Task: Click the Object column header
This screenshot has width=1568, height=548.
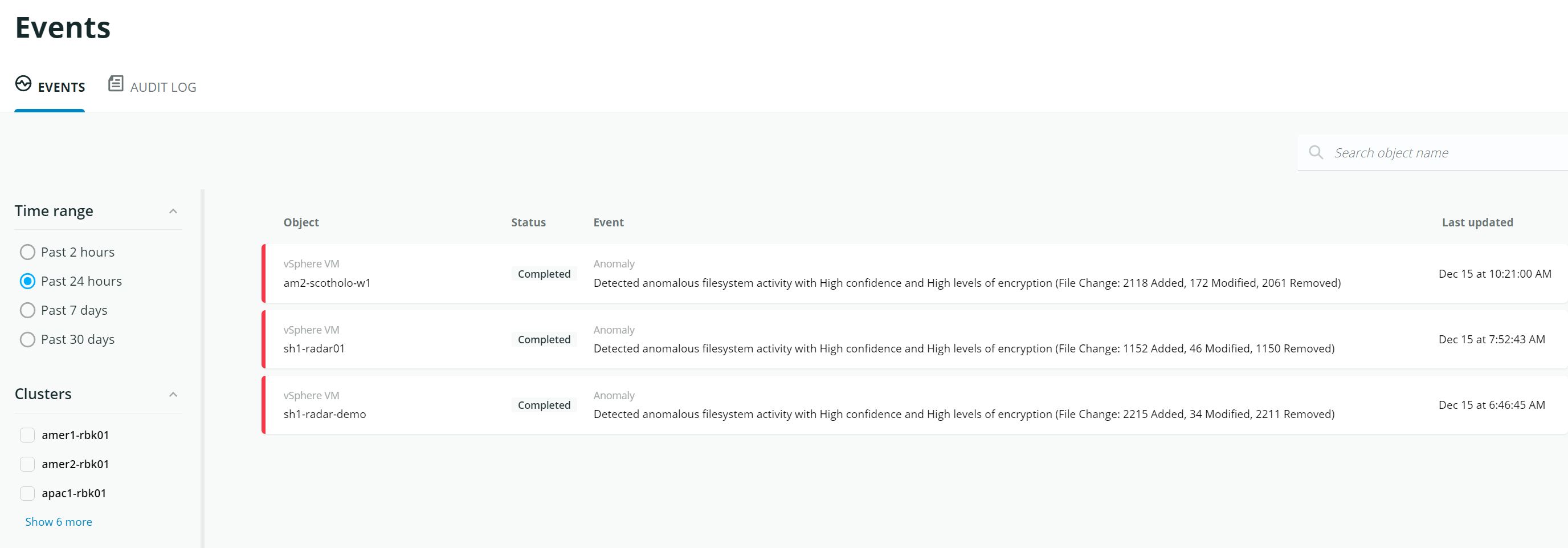Action: tap(301, 222)
